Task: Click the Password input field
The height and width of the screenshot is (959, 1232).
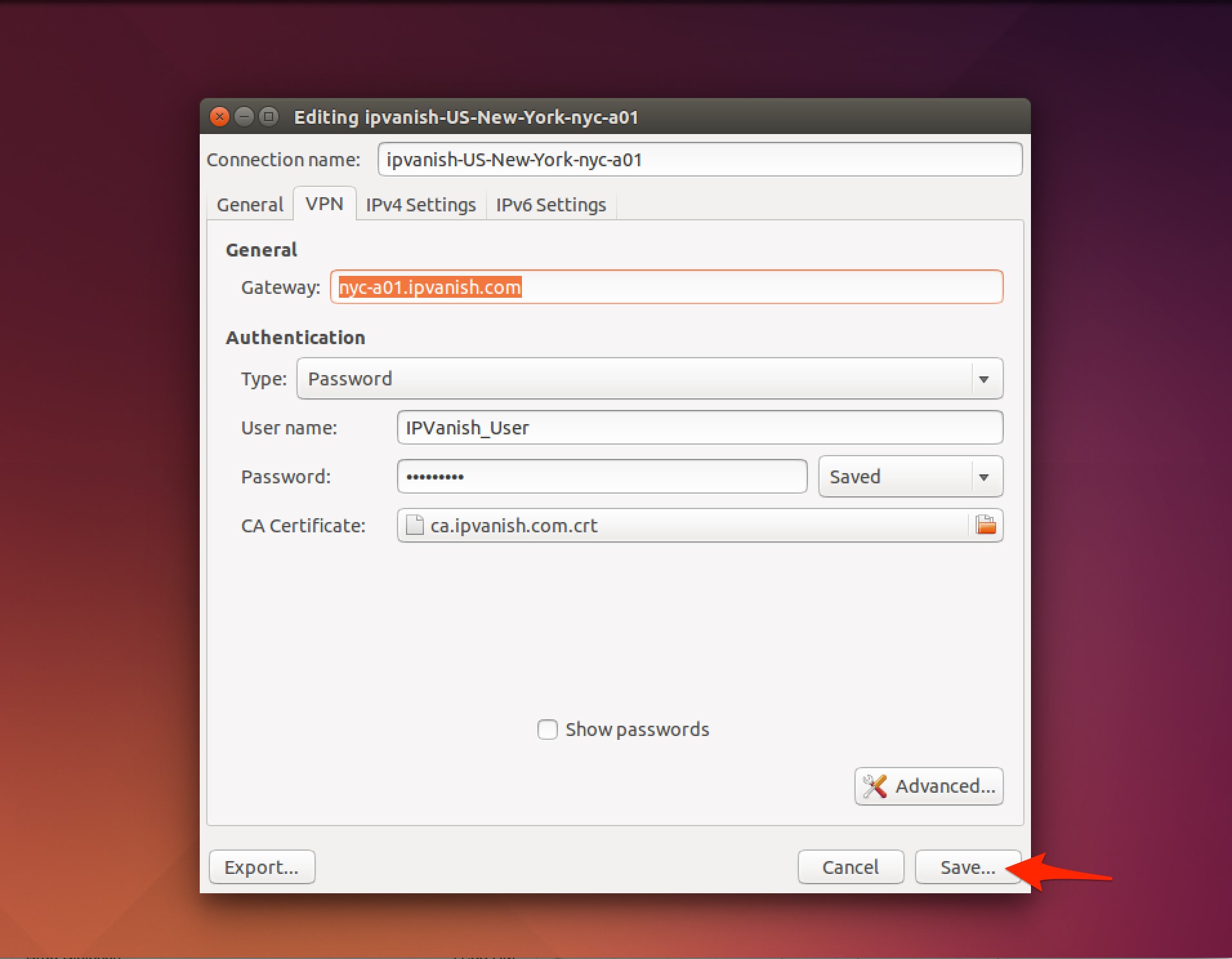Action: 602,476
